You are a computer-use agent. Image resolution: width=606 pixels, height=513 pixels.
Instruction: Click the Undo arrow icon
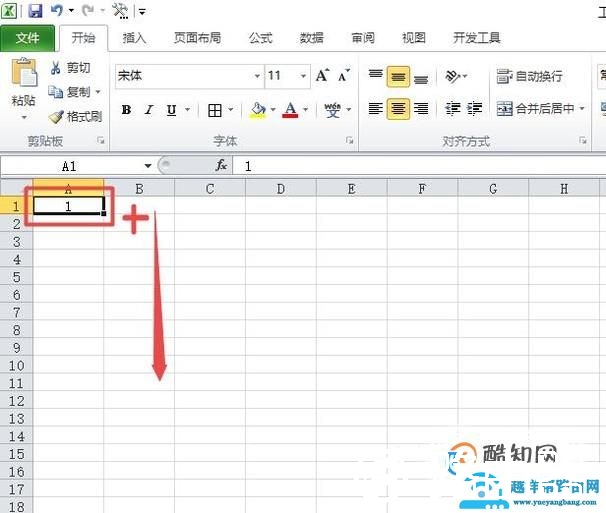tap(57, 10)
